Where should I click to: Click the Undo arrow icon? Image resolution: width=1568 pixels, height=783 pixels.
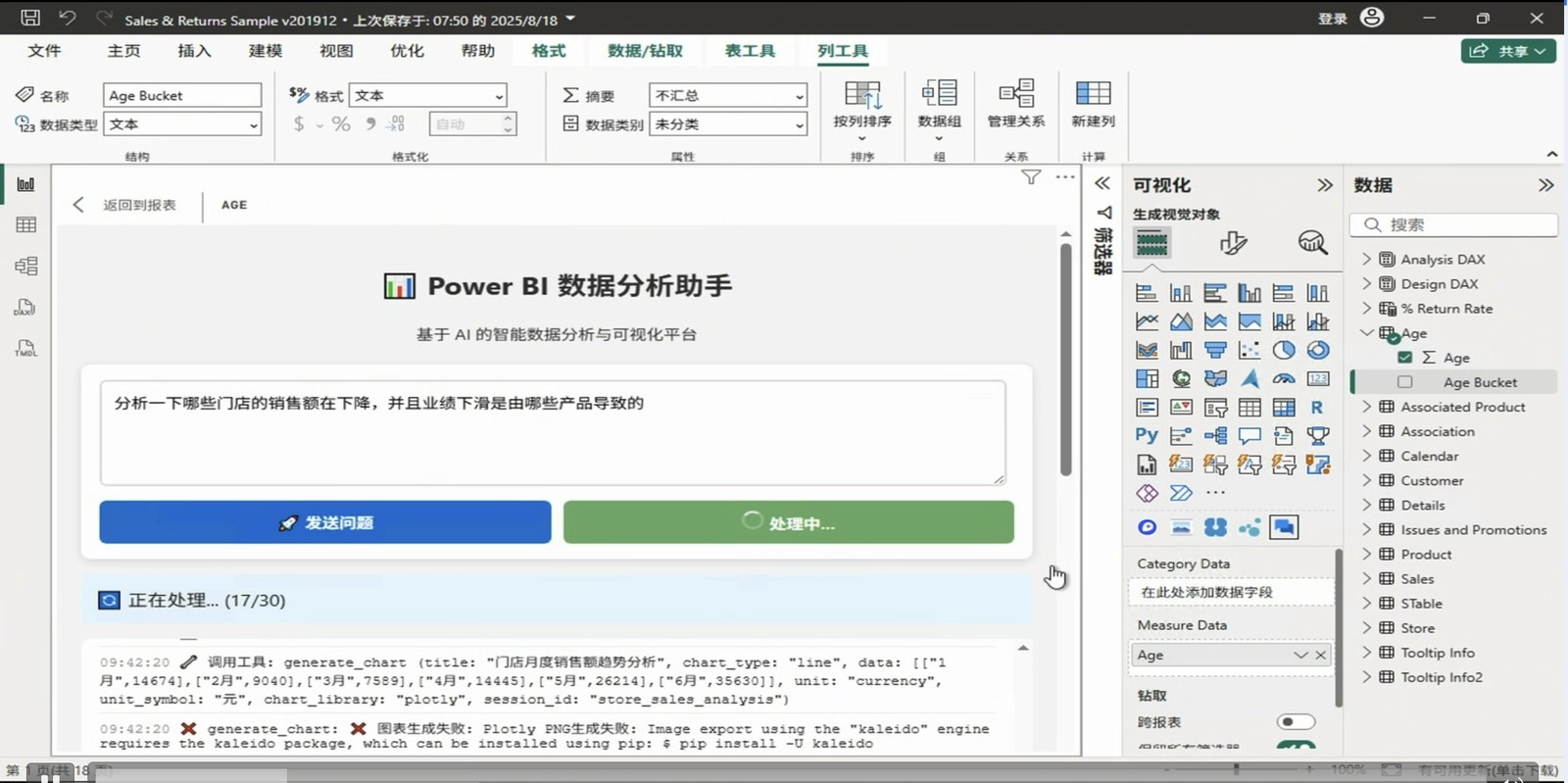click(67, 18)
